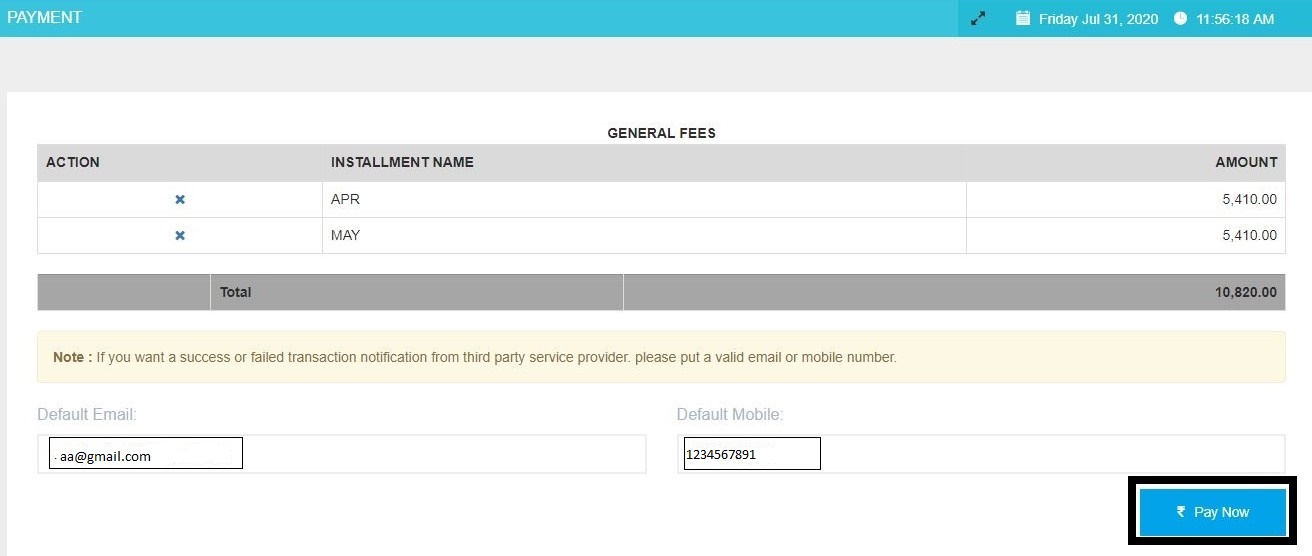The image size is (1312, 556).
Task: Remove the APR installment with its X icon
Action: coord(180,199)
